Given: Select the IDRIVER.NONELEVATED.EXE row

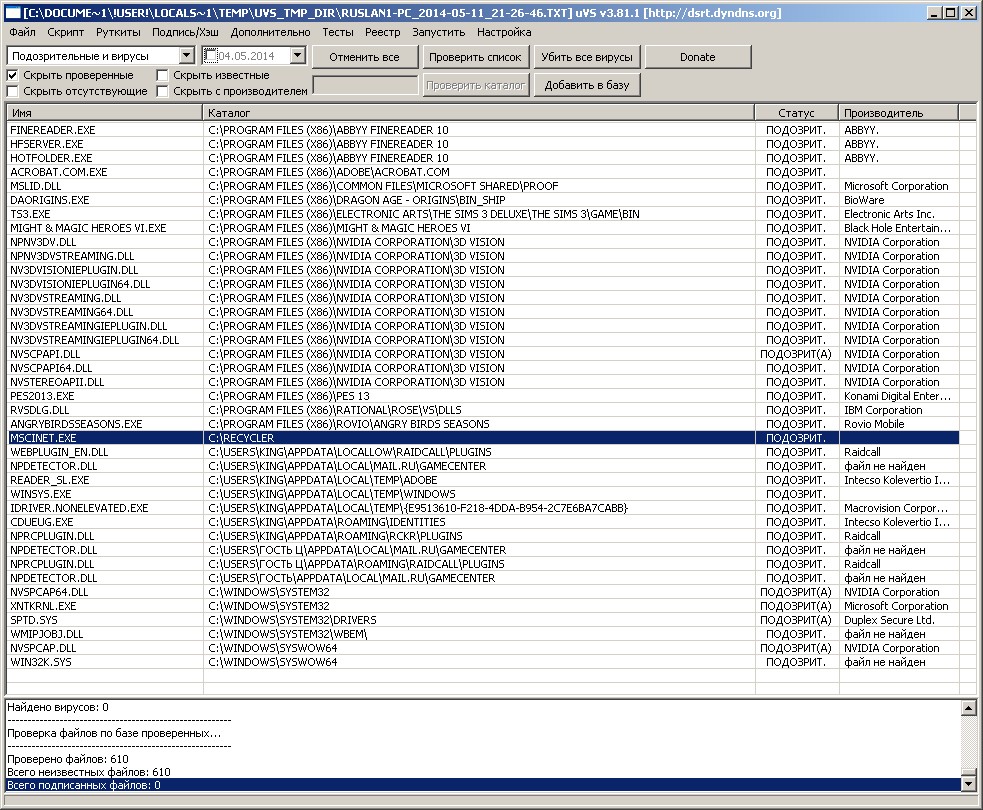Looking at the screenshot, I should click(x=483, y=508).
